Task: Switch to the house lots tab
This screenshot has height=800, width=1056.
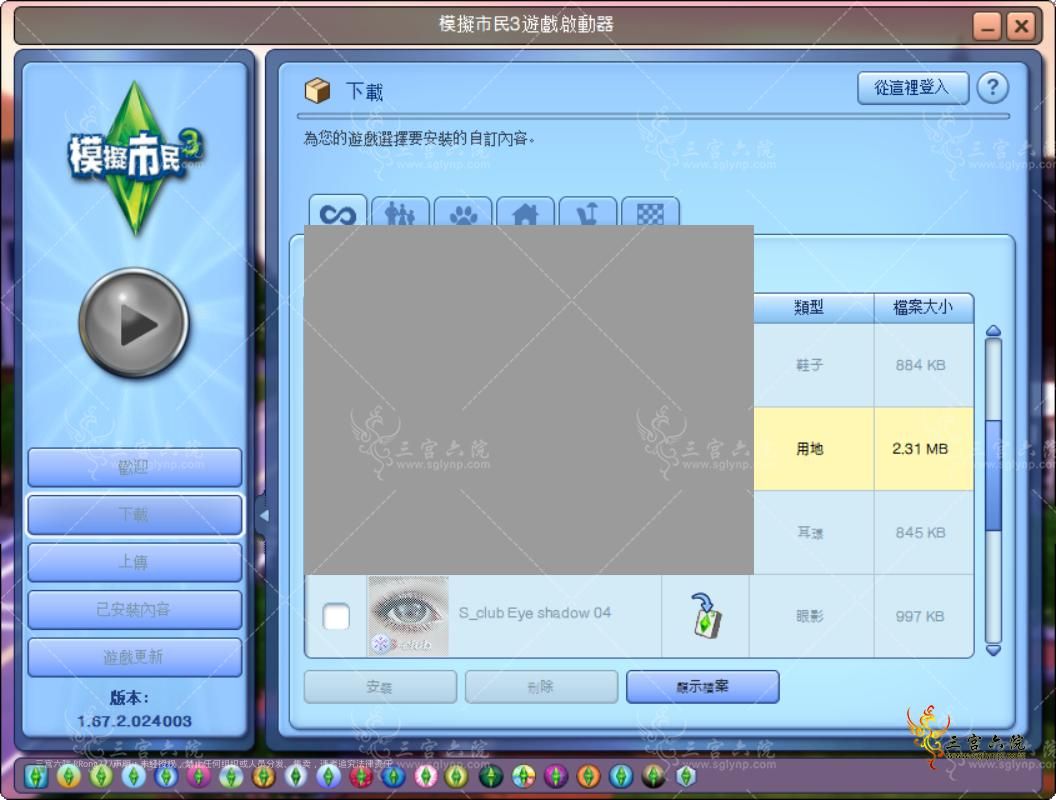Action: click(525, 212)
